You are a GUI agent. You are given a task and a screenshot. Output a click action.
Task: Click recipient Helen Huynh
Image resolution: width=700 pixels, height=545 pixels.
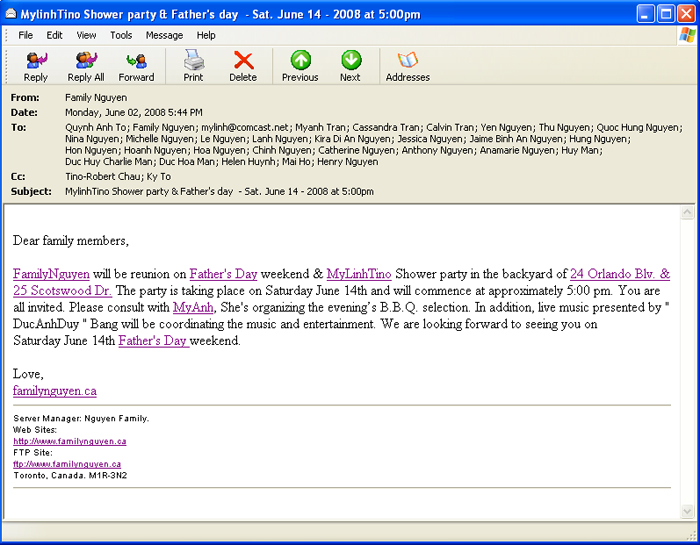[x=248, y=162]
